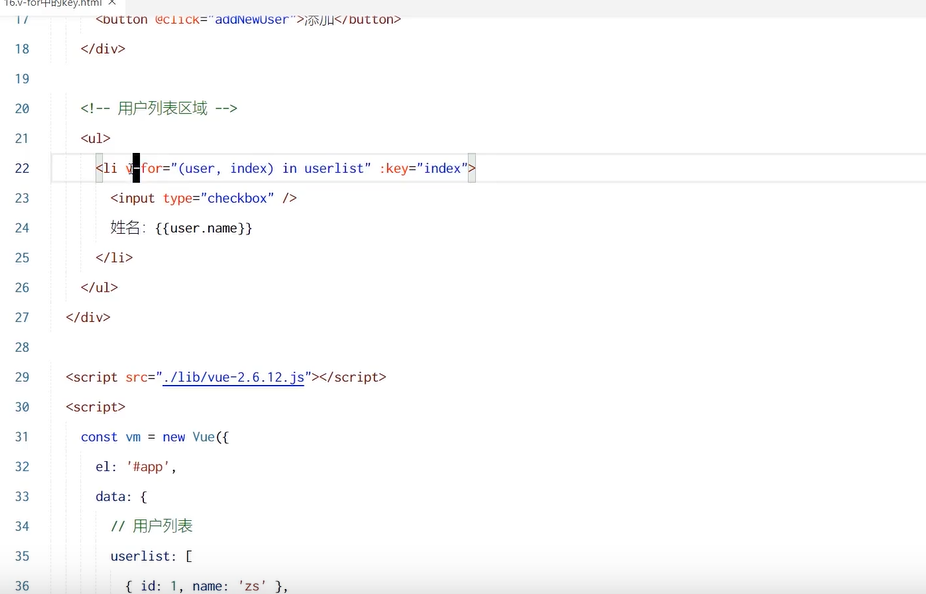Click the addNewUser handler in button tag
Viewport: 926px width, 594px height.
(252, 19)
